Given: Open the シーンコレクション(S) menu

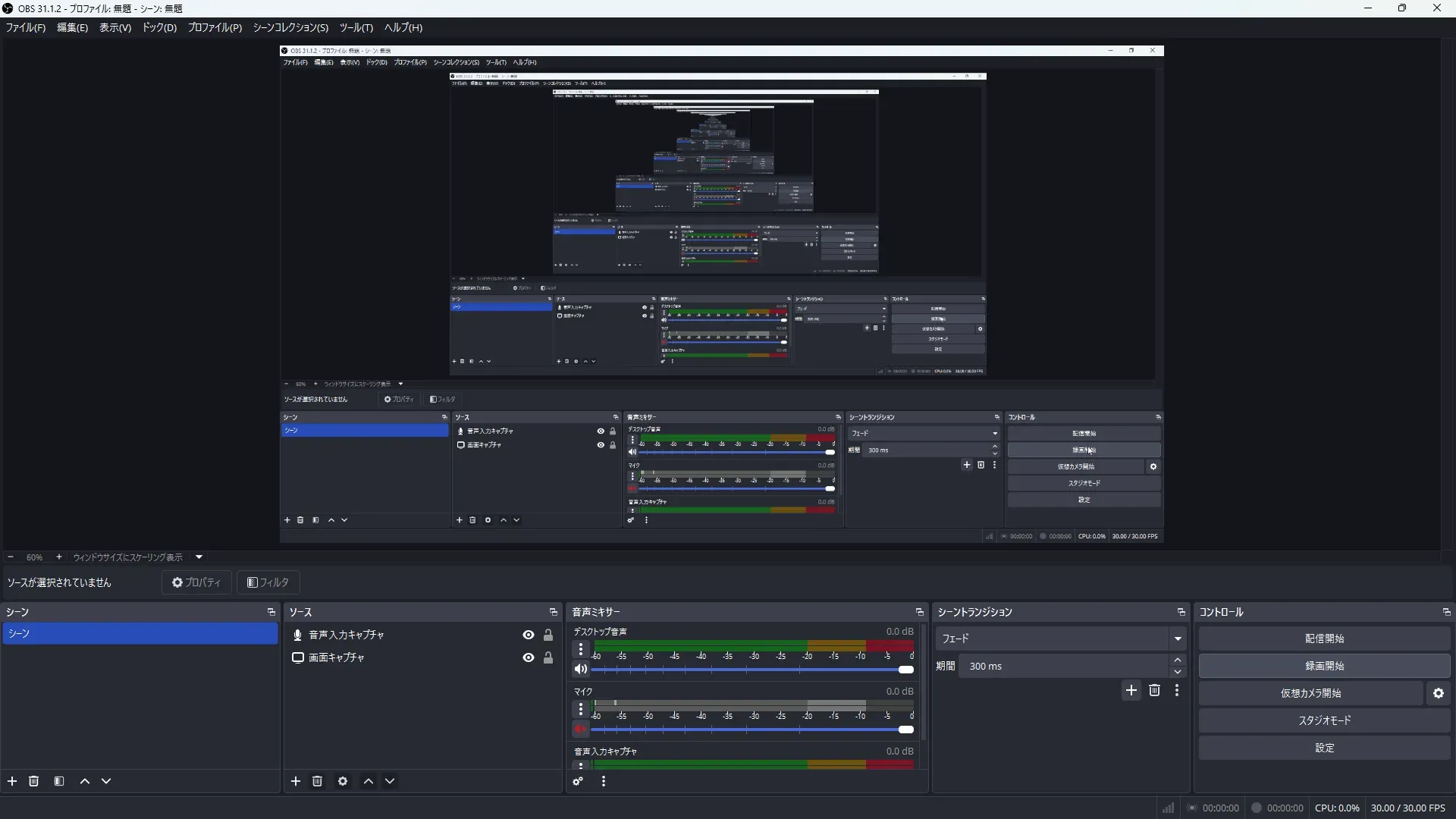Looking at the screenshot, I should (x=290, y=27).
